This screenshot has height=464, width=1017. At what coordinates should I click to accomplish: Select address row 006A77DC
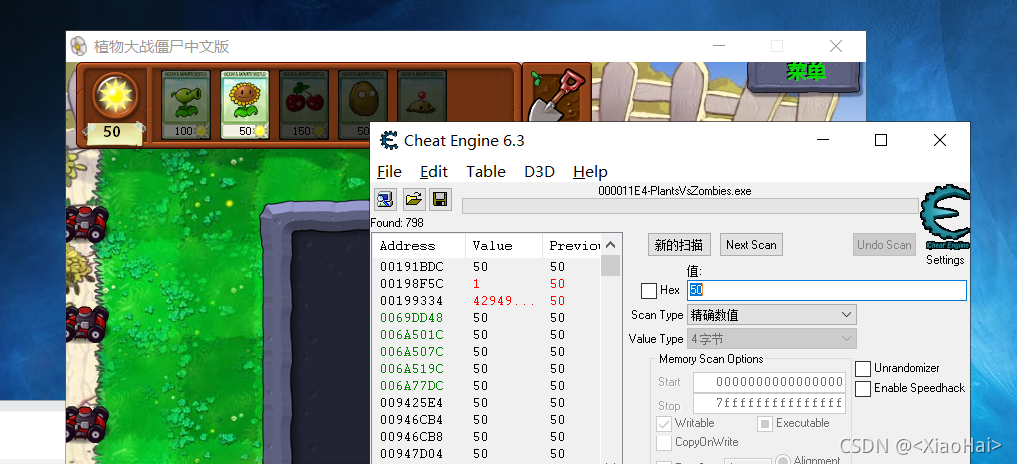click(x=487, y=385)
